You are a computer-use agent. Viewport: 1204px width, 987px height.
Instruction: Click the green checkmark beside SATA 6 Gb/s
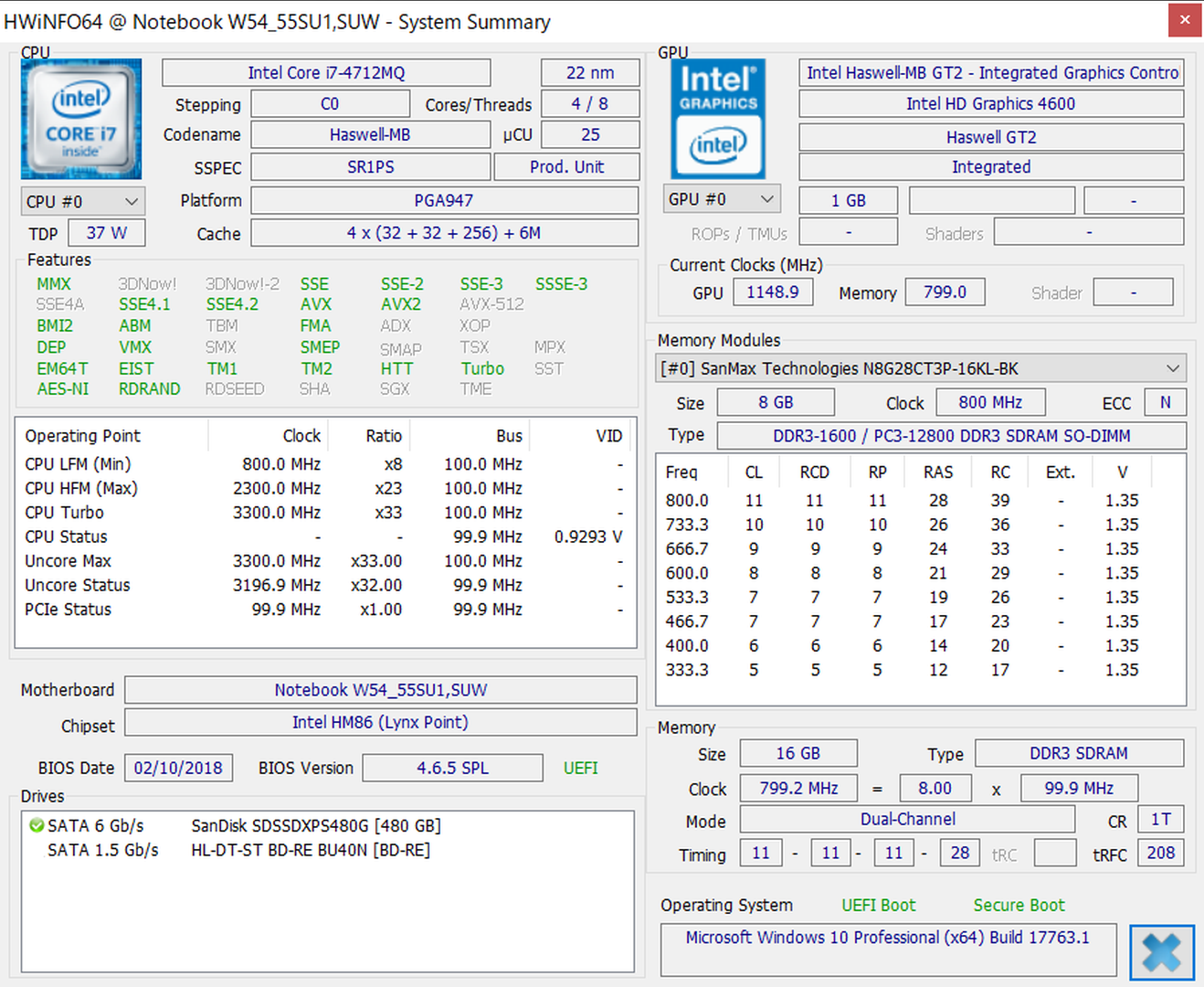(37, 825)
